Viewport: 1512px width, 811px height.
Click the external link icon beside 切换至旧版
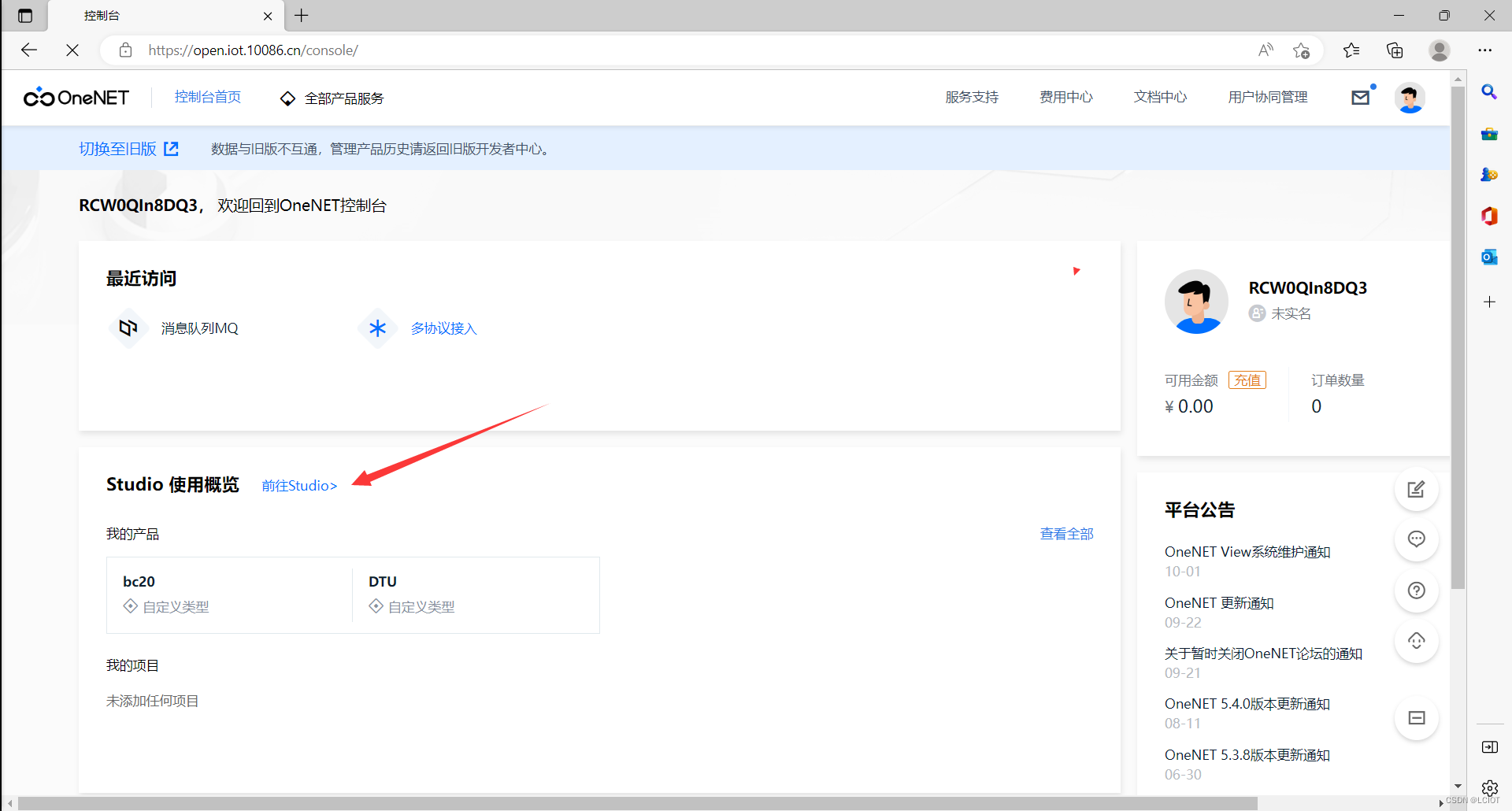point(171,149)
